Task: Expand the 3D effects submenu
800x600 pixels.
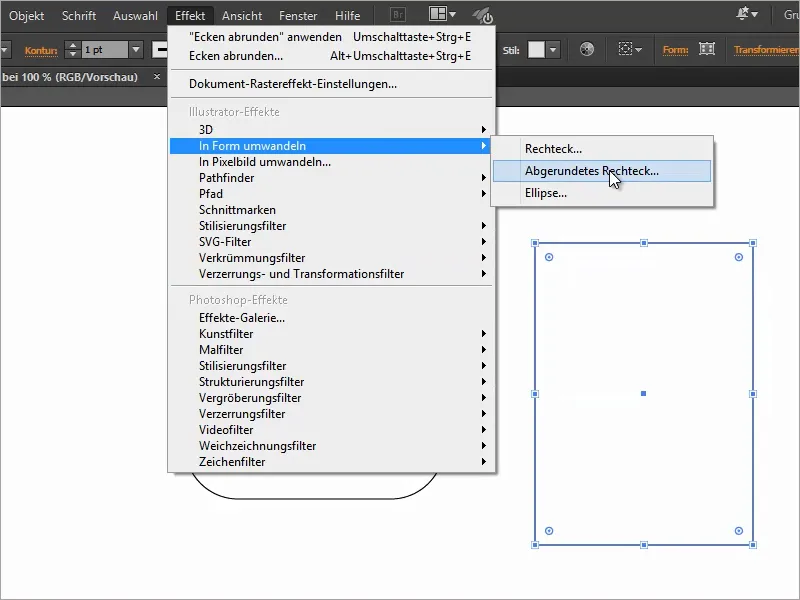Action: (331, 130)
